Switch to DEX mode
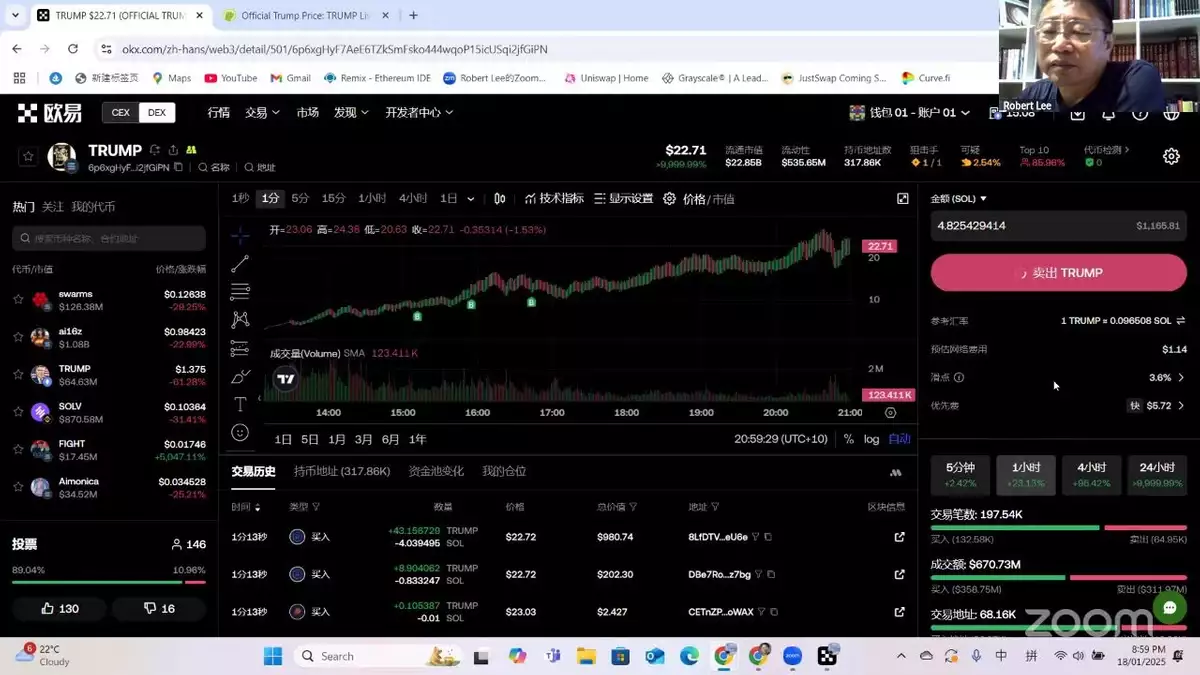The height and width of the screenshot is (675, 1200). click(157, 113)
